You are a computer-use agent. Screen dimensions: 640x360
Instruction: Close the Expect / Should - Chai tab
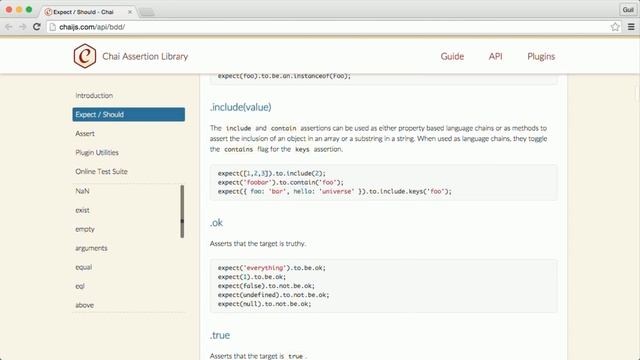130,12
